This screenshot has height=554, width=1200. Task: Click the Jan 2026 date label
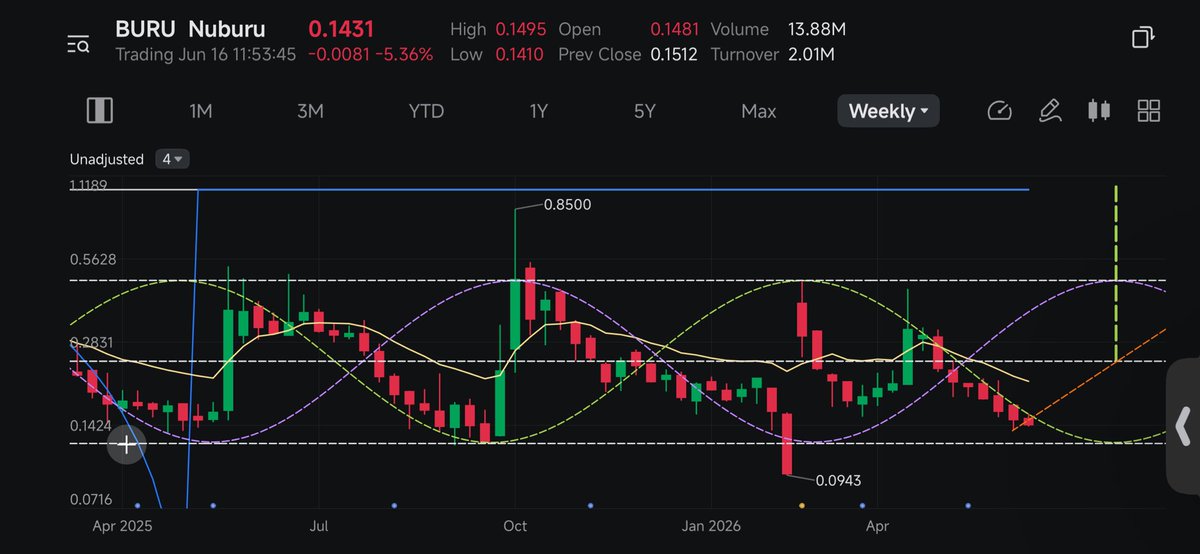click(711, 525)
